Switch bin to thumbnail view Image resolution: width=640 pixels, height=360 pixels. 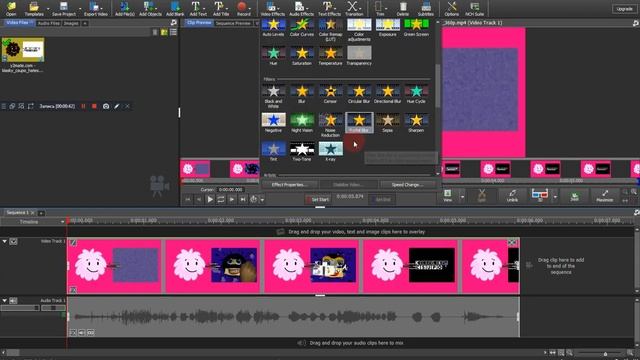(x=164, y=32)
